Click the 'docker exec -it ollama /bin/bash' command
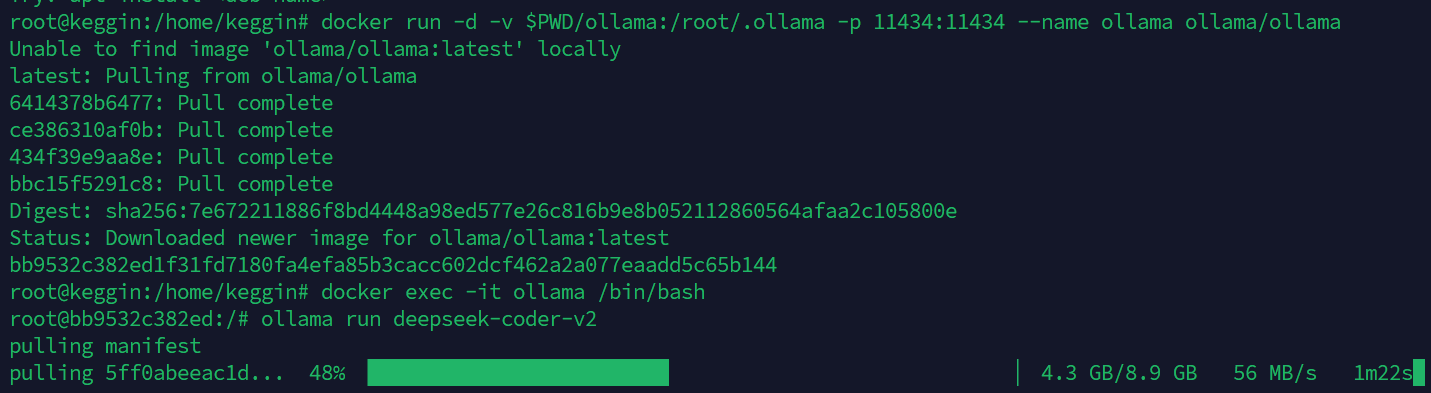The height and width of the screenshot is (393, 1431). pos(515,292)
